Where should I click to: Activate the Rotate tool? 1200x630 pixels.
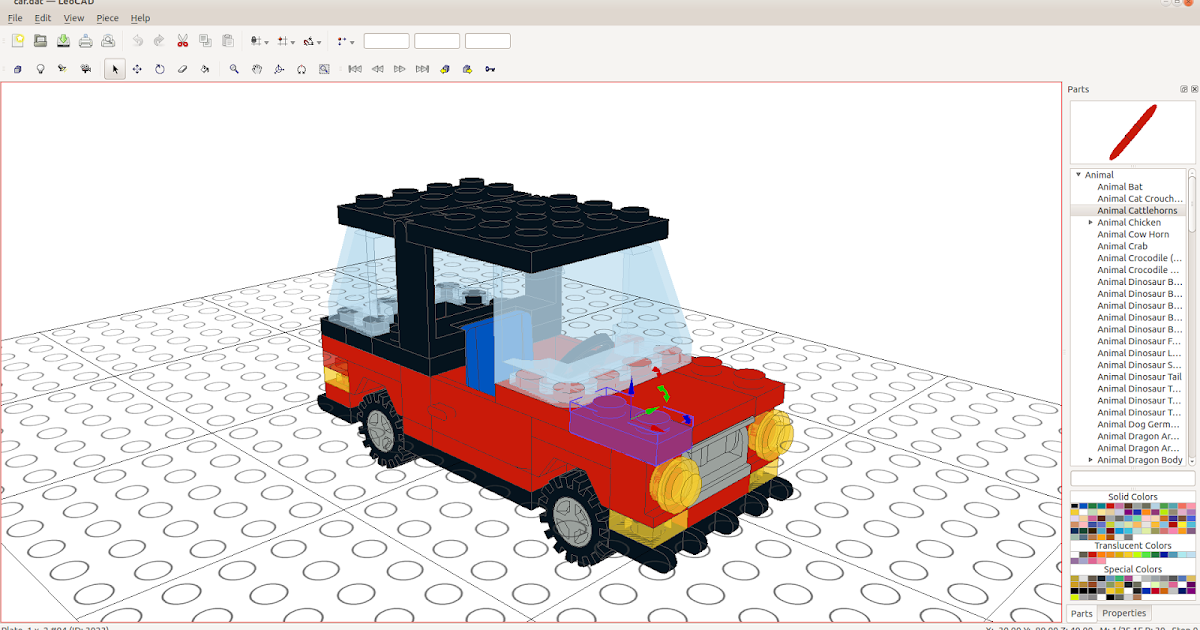[160, 69]
